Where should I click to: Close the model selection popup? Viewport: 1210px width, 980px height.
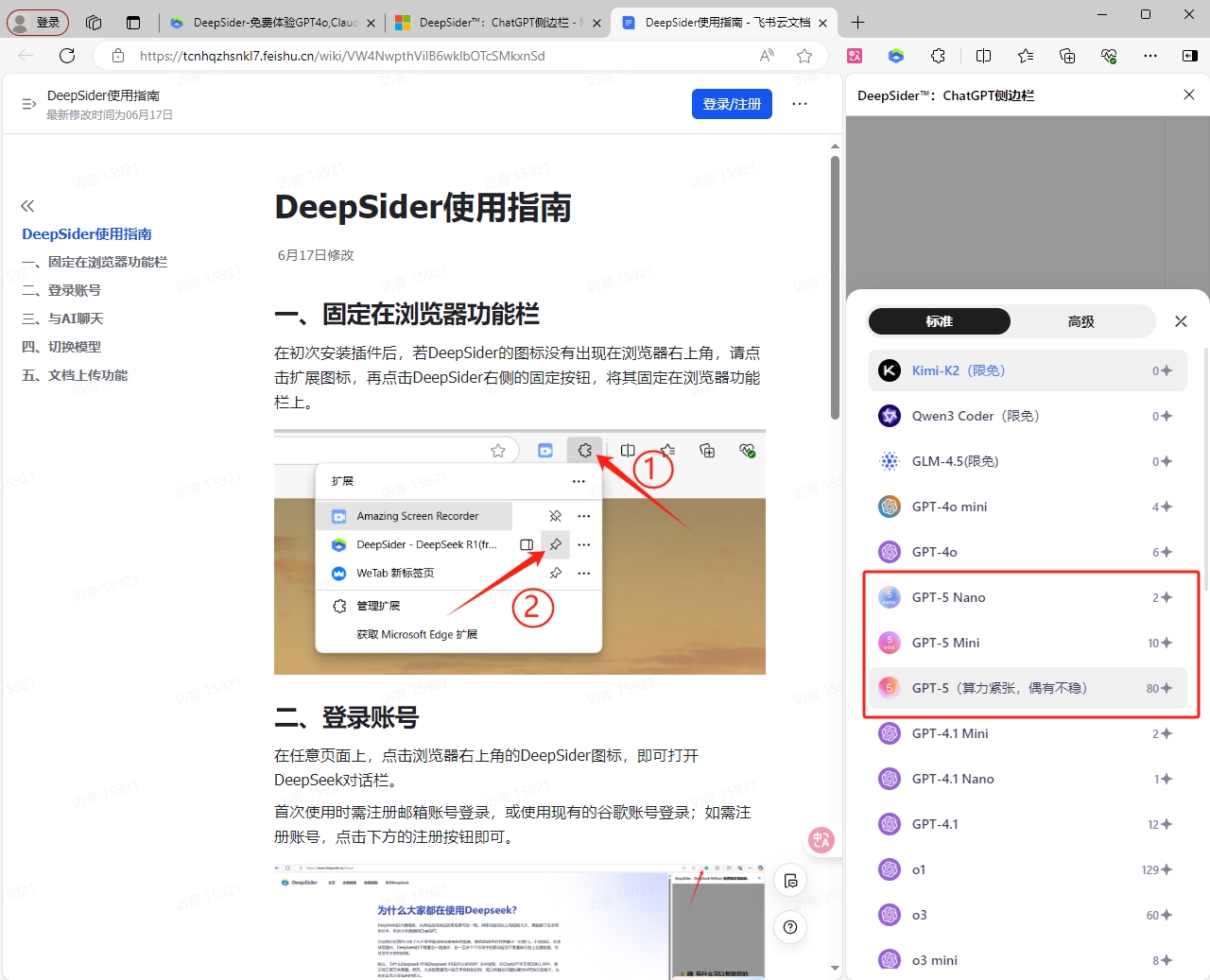coord(1181,321)
